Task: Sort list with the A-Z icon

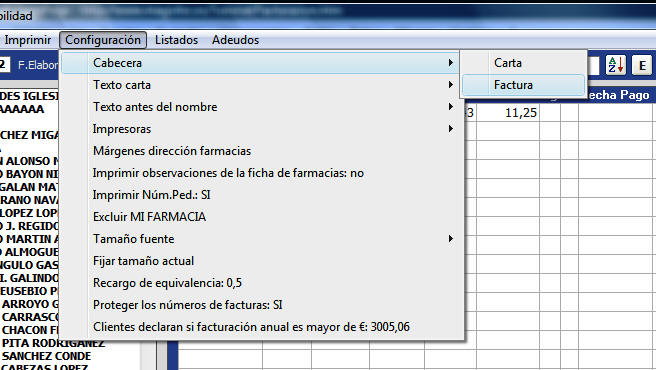Action: [x=615, y=65]
